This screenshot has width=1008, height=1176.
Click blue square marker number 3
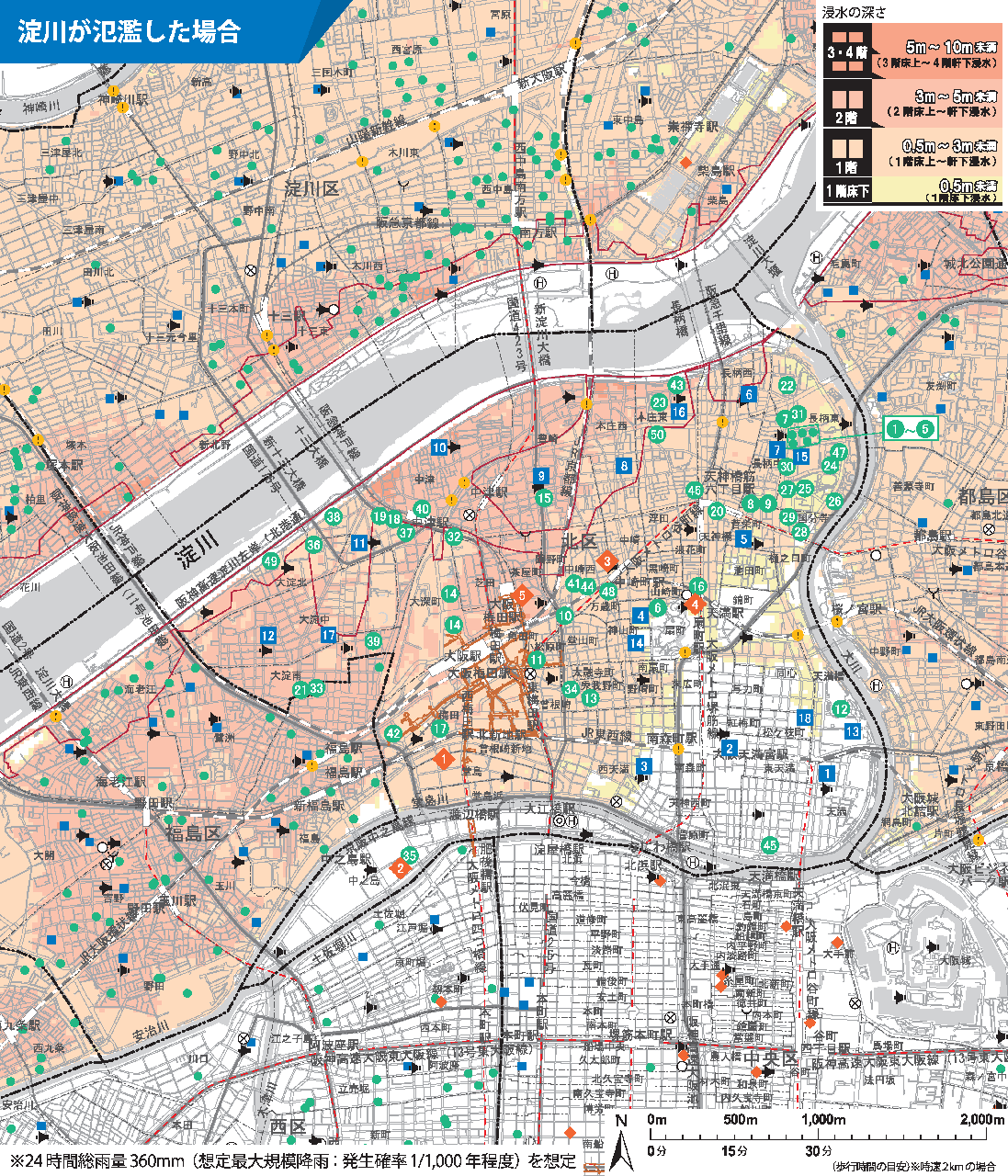(644, 766)
